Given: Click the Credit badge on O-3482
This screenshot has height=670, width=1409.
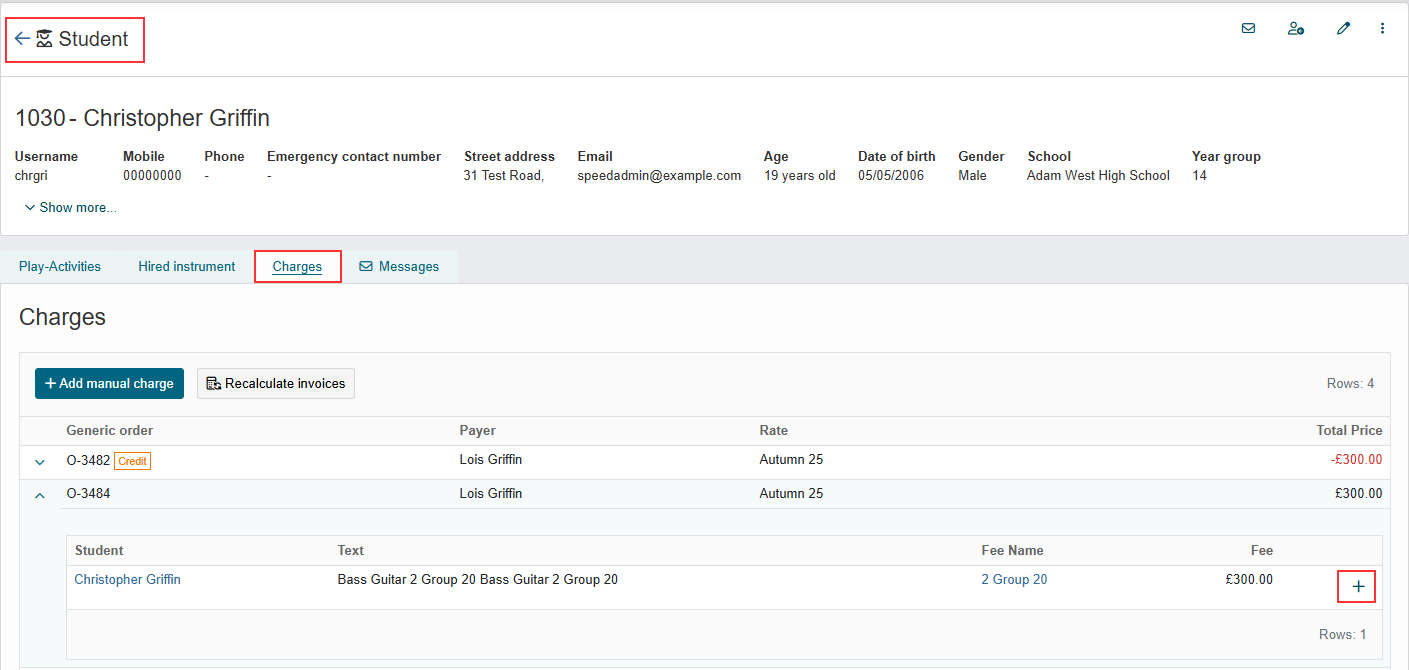Looking at the screenshot, I should (x=132, y=461).
